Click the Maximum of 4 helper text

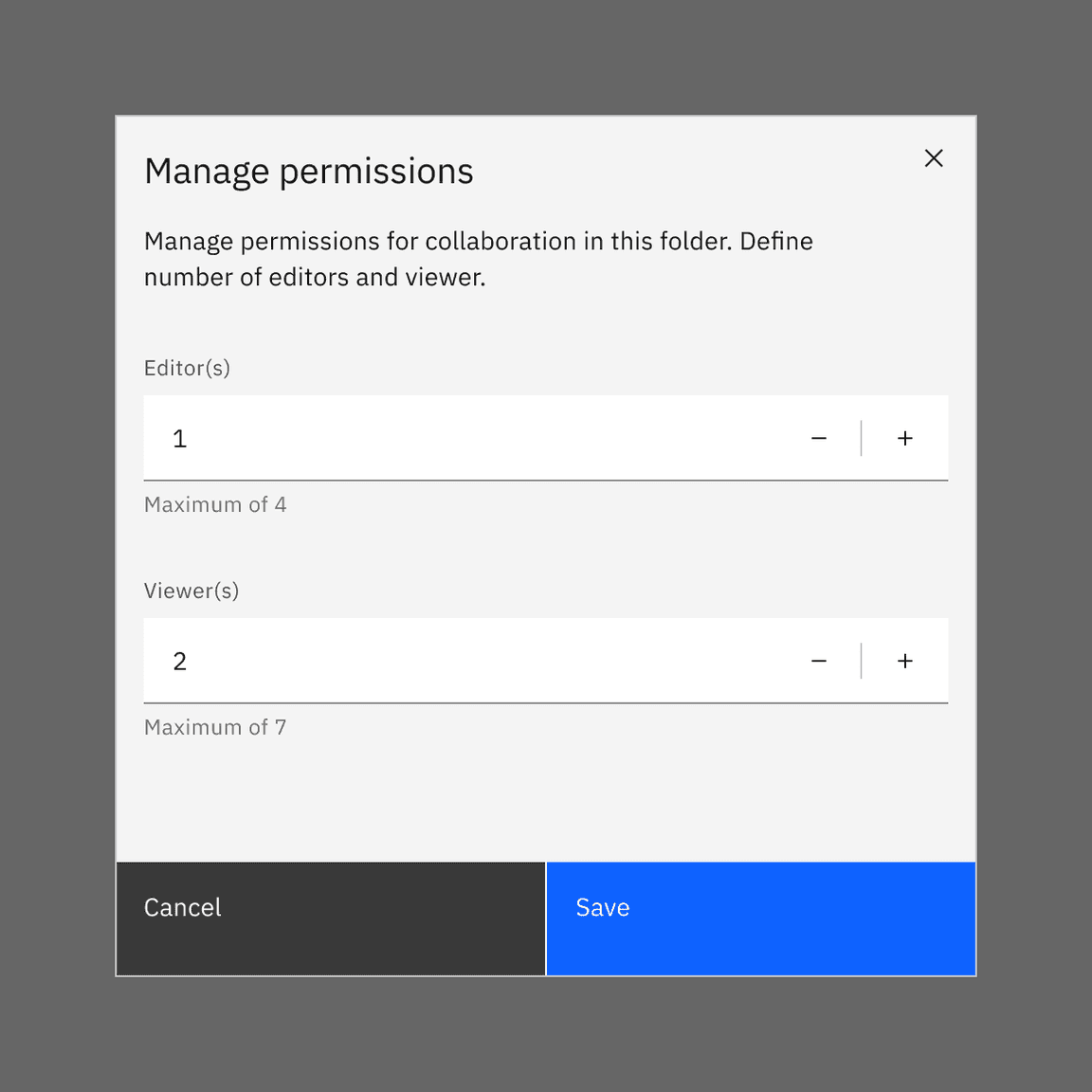click(215, 504)
